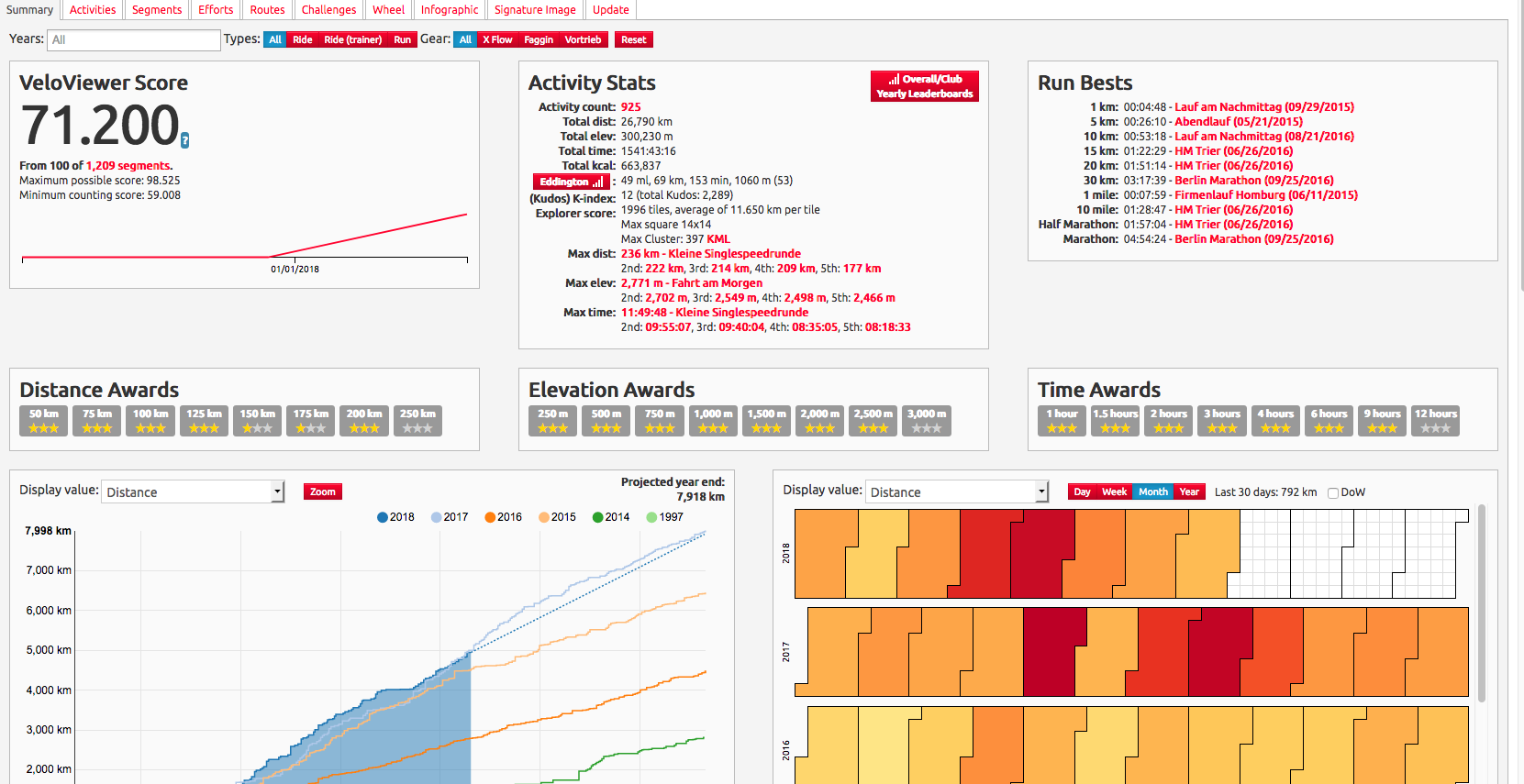Toggle the 2016 series legend swatch
1524x784 pixels.
click(x=490, y=517)
